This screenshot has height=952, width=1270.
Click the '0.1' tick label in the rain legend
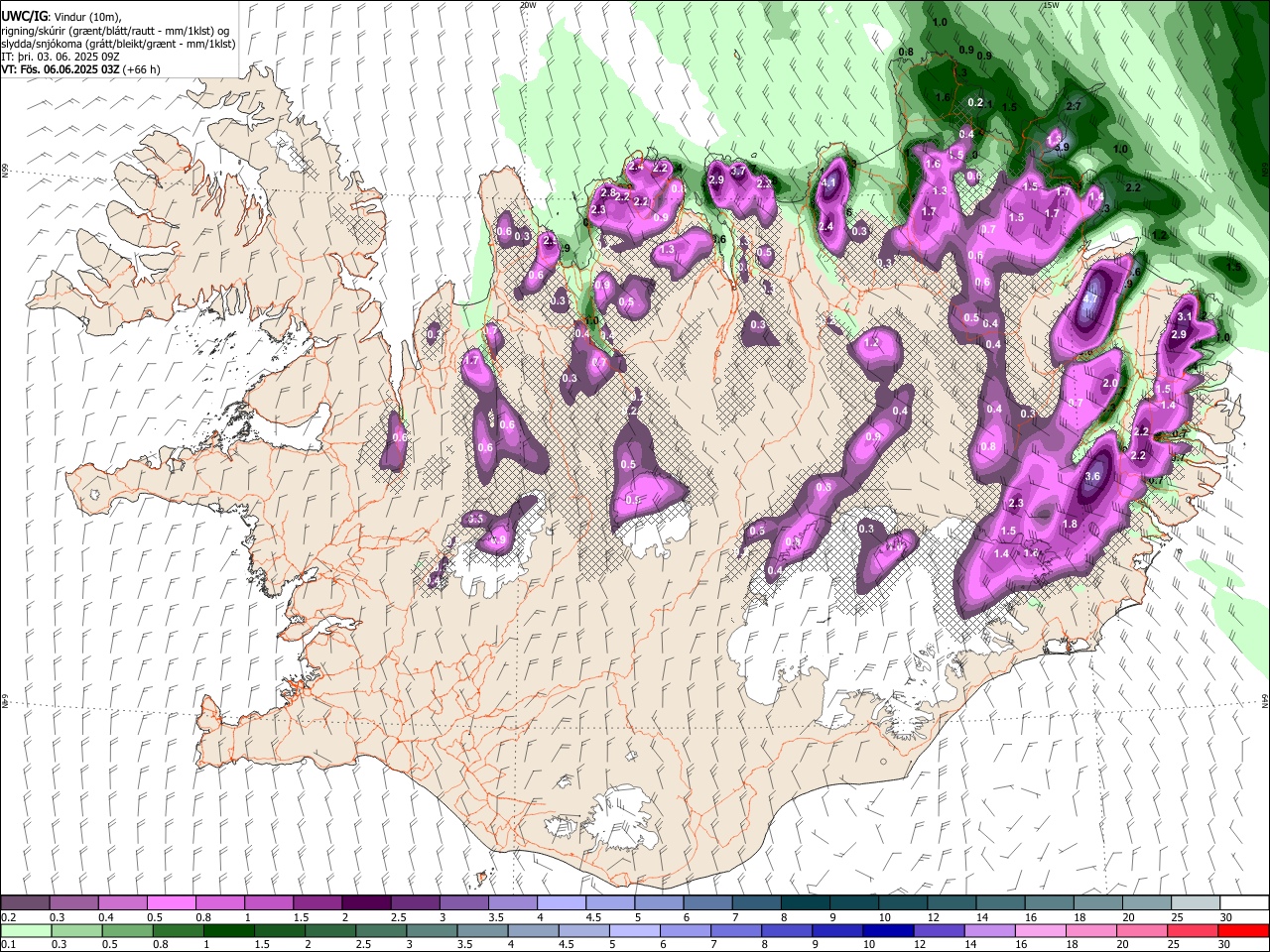tap(8, 945)
